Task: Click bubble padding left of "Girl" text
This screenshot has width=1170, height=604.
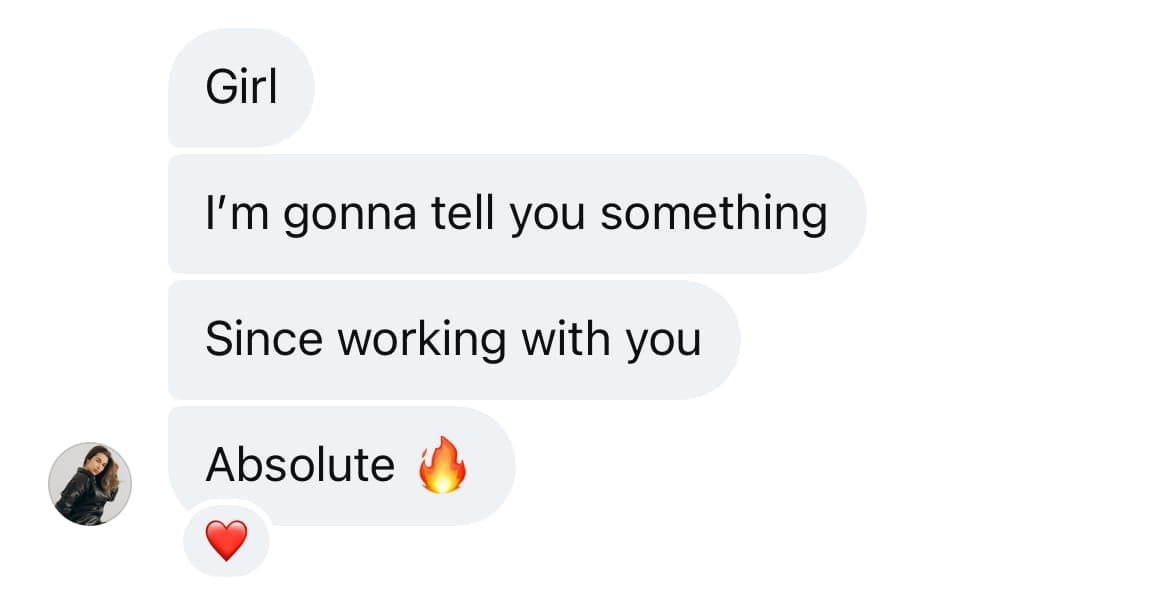Action: point(186,88)
